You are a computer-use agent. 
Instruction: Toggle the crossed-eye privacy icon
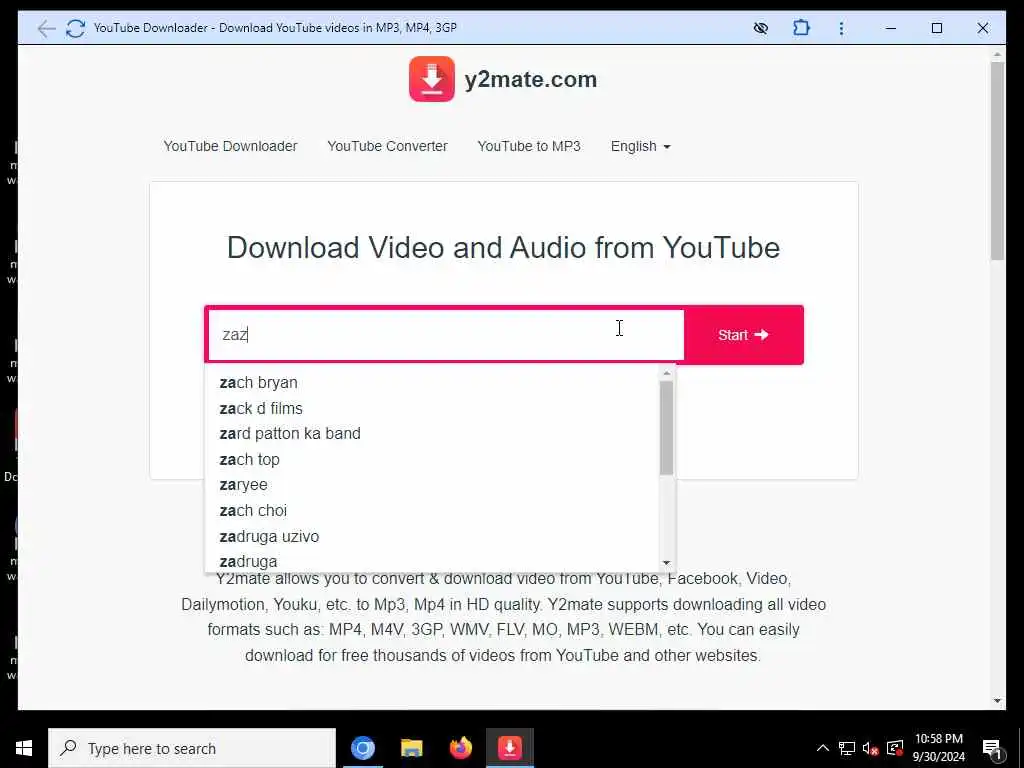[x=761, y=28]
